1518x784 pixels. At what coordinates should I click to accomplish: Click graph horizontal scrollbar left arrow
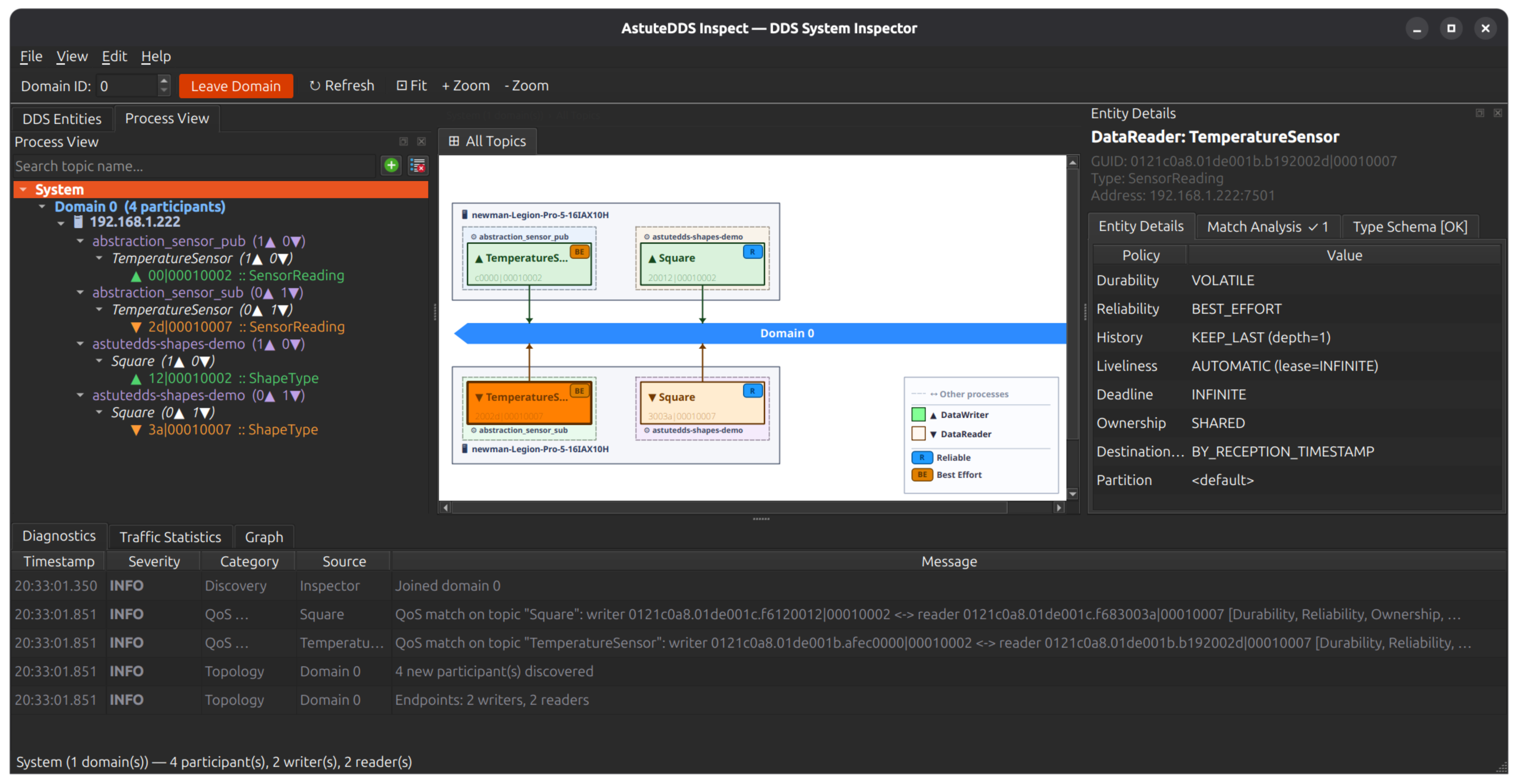(x=445, y=507)
